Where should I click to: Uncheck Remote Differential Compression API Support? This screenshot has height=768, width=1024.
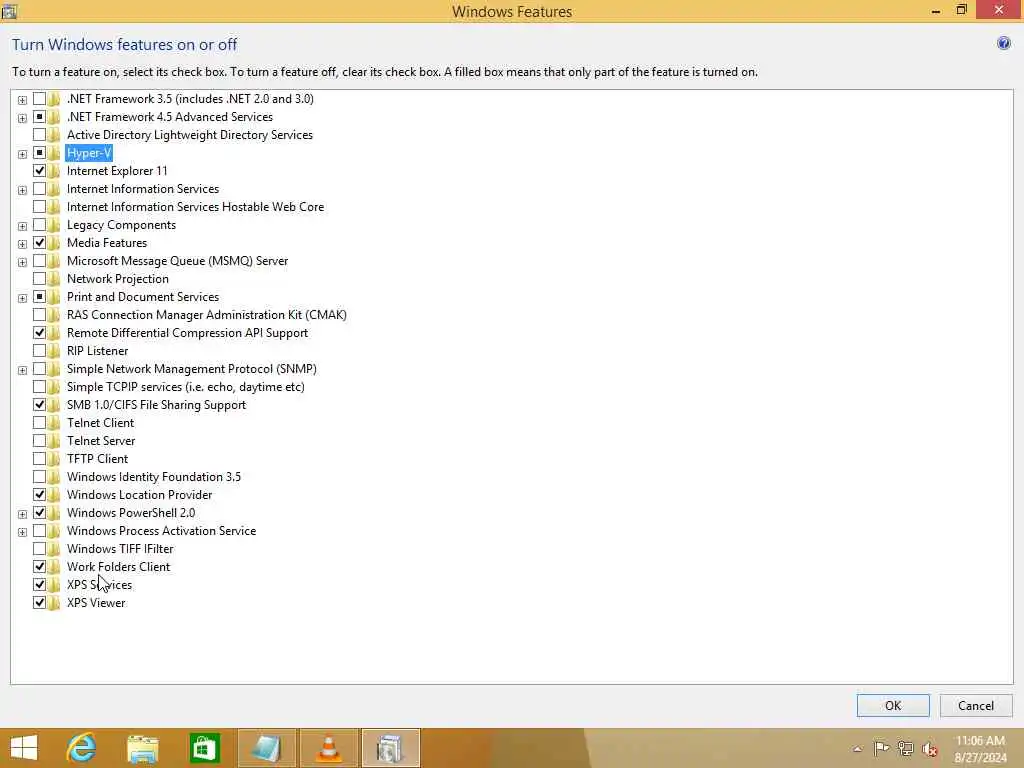tap(39, 332)
